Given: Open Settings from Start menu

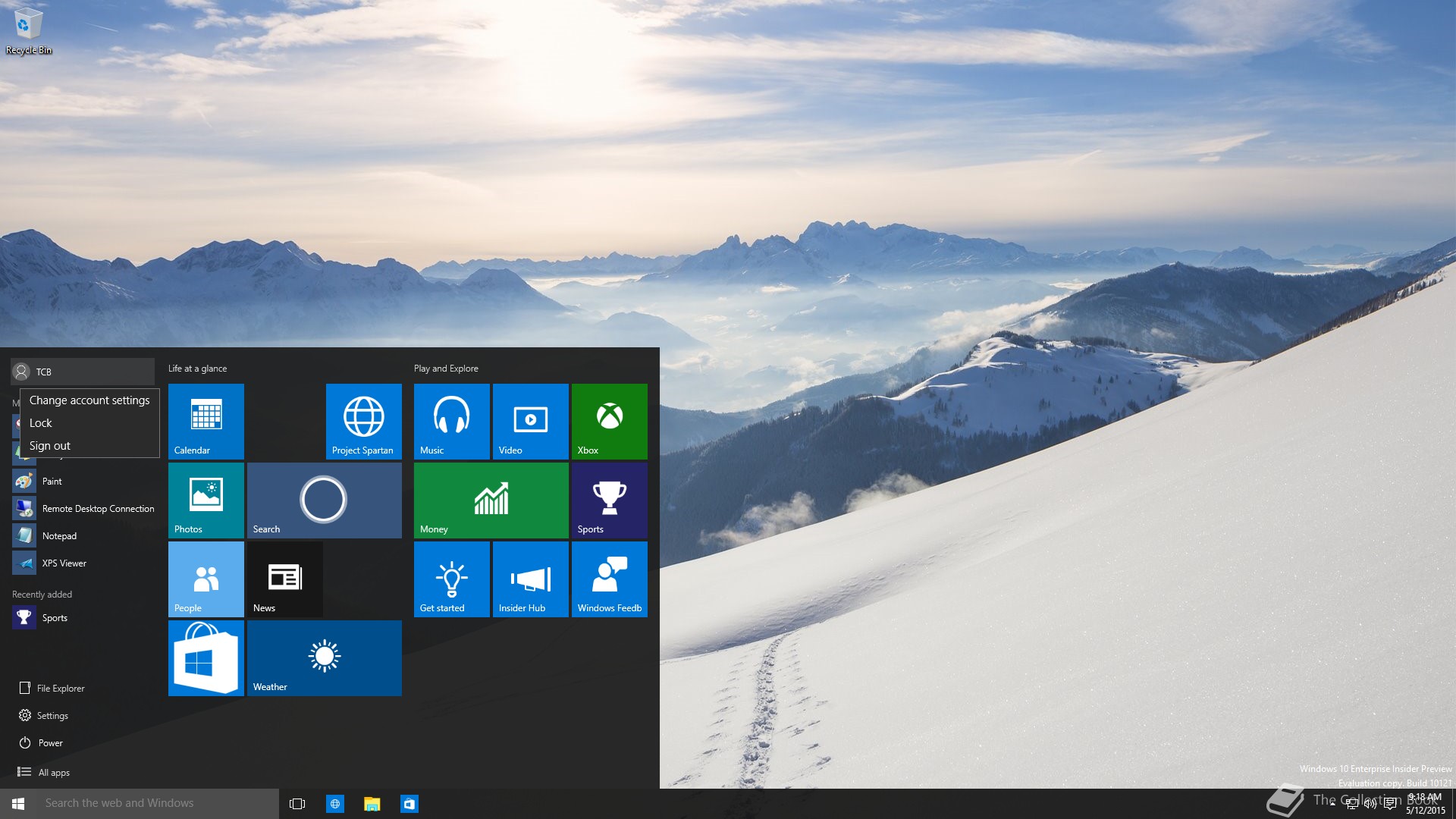Looking at the screenshot, I should [x=83, y=715].
